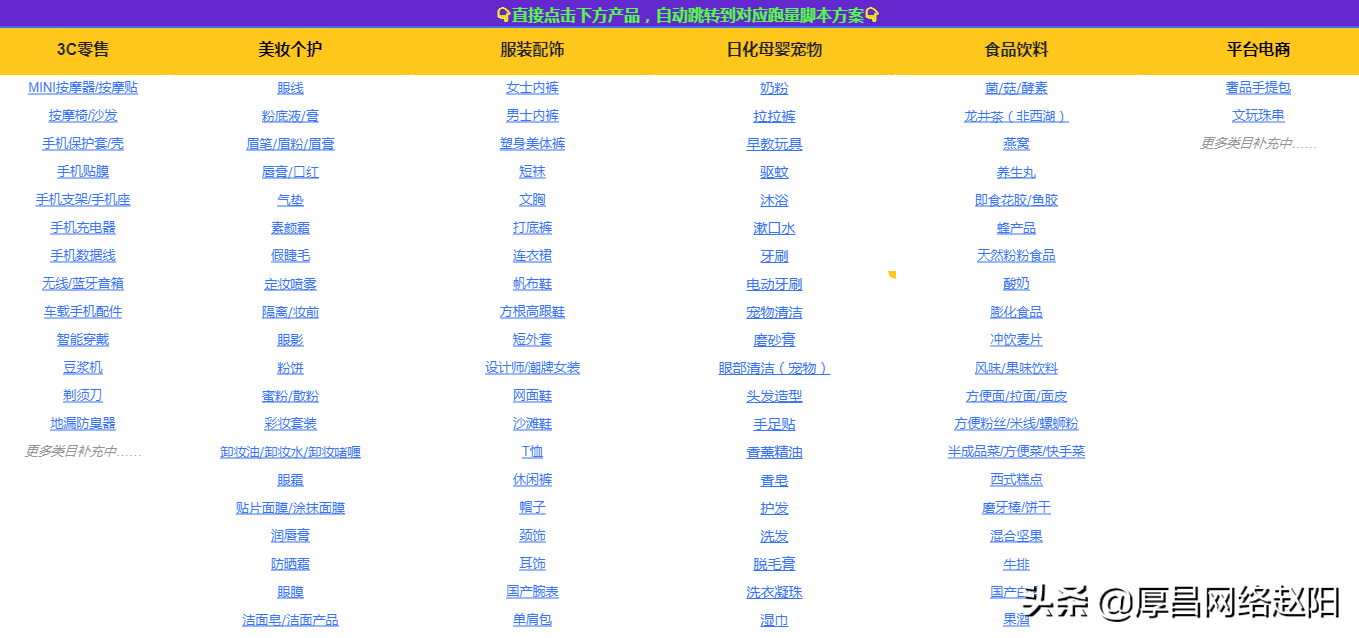Image resolution: width=1359 pixels, height=638 pixels.
Task: Open the 塑身美体裤 link
Action: [532, 144]
